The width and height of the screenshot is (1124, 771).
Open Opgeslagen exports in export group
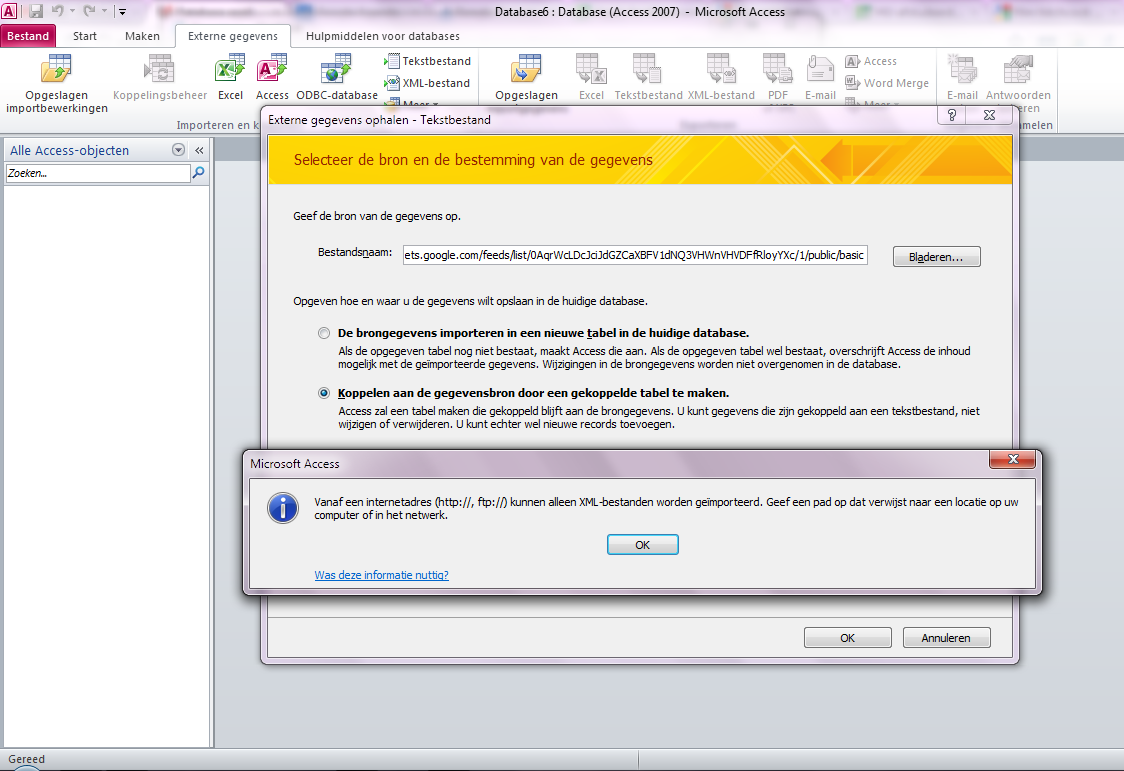tap(526, 77)
